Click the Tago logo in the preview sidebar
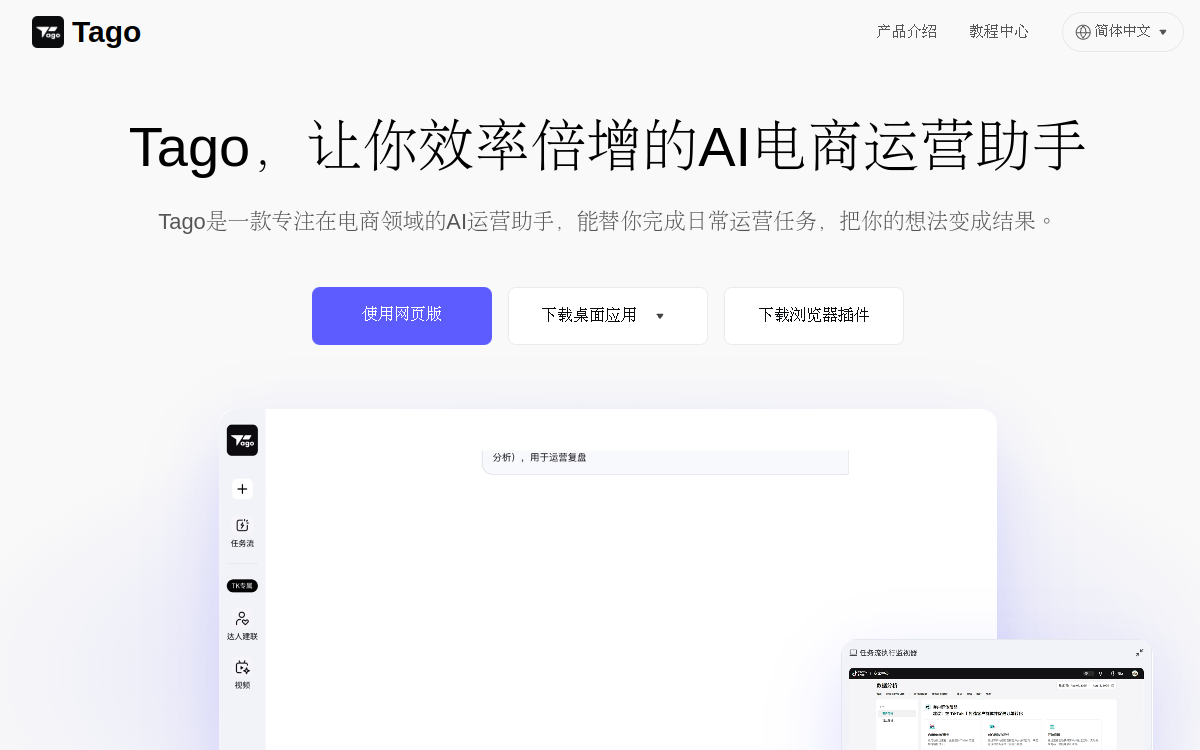This screenshot has width=1200, height=750. 242,440
